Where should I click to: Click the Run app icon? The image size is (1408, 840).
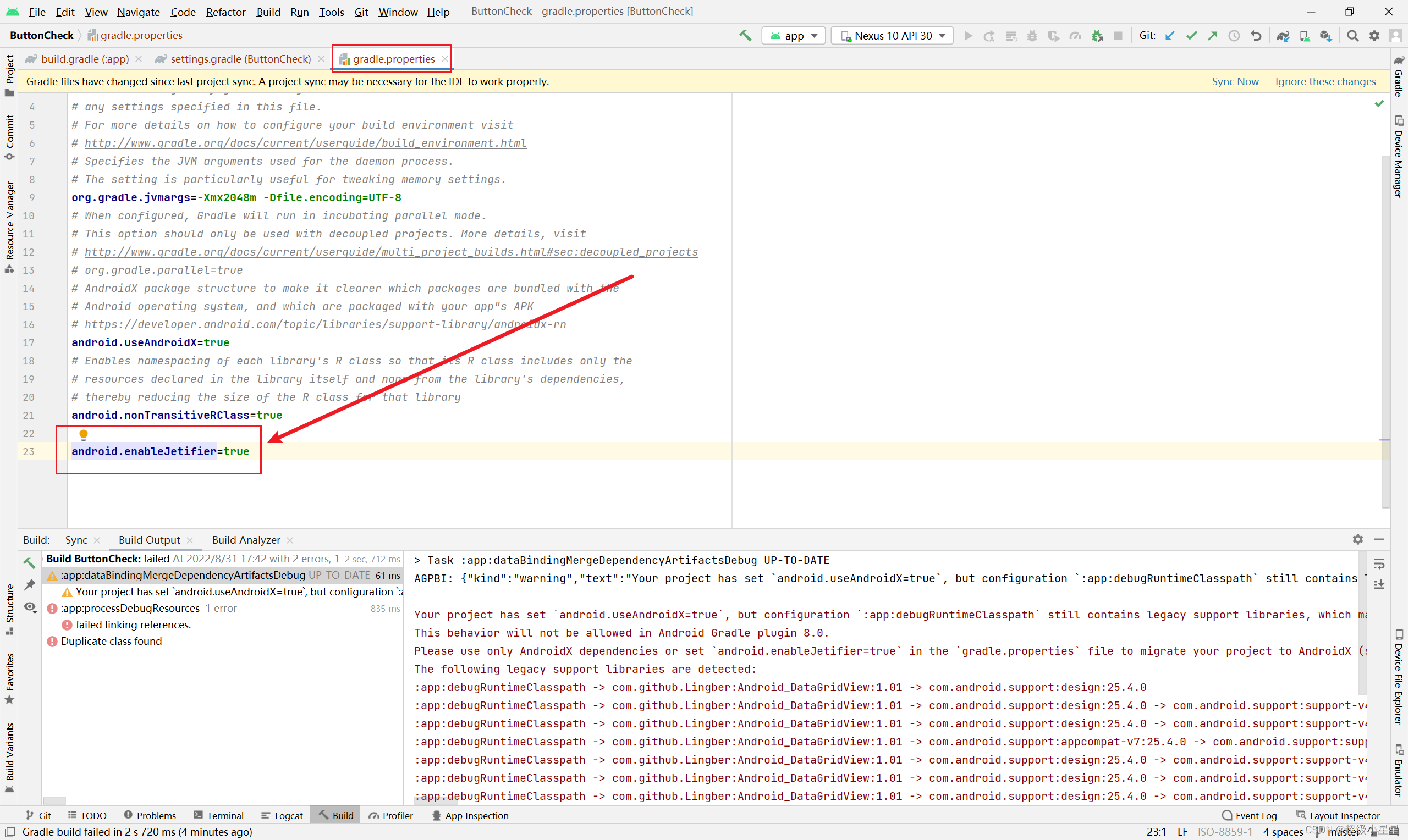click(969, 36)
